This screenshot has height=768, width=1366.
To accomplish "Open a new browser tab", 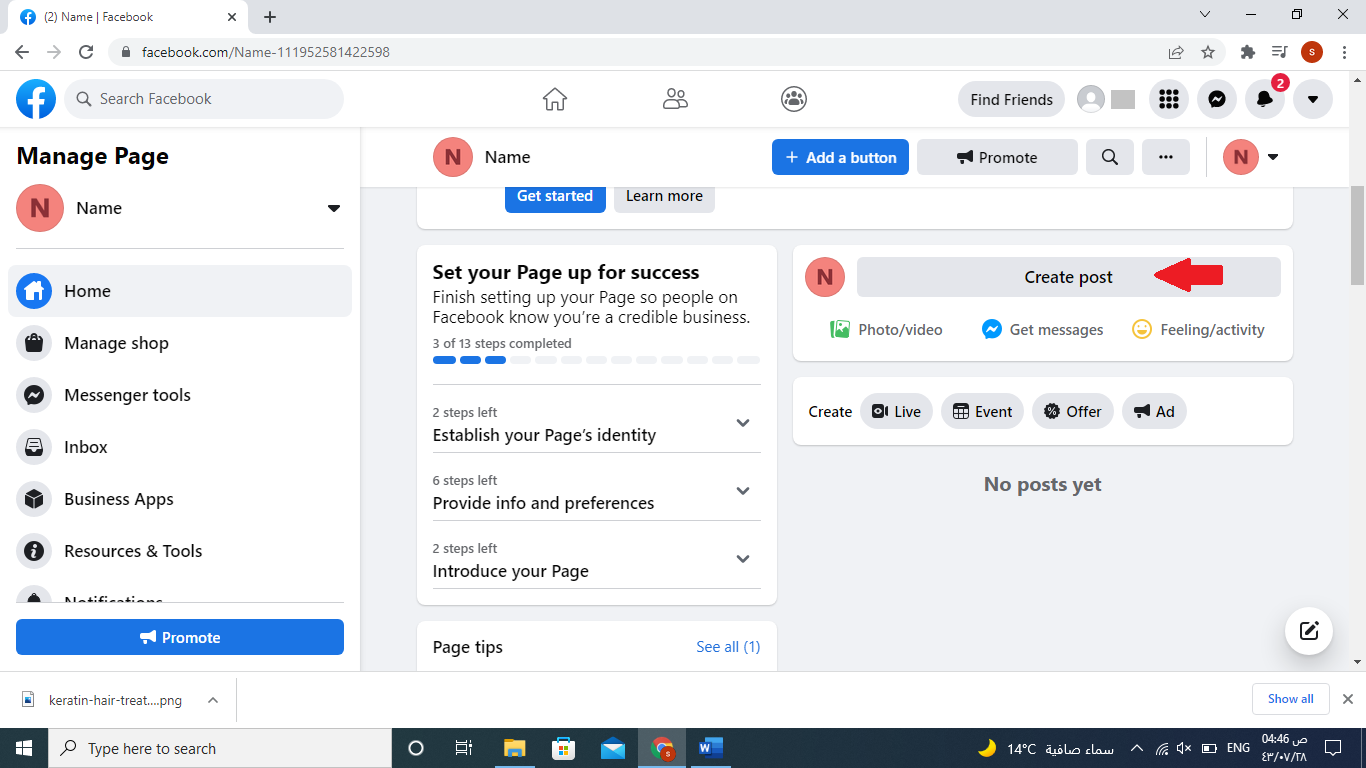I will pos(270,17).
